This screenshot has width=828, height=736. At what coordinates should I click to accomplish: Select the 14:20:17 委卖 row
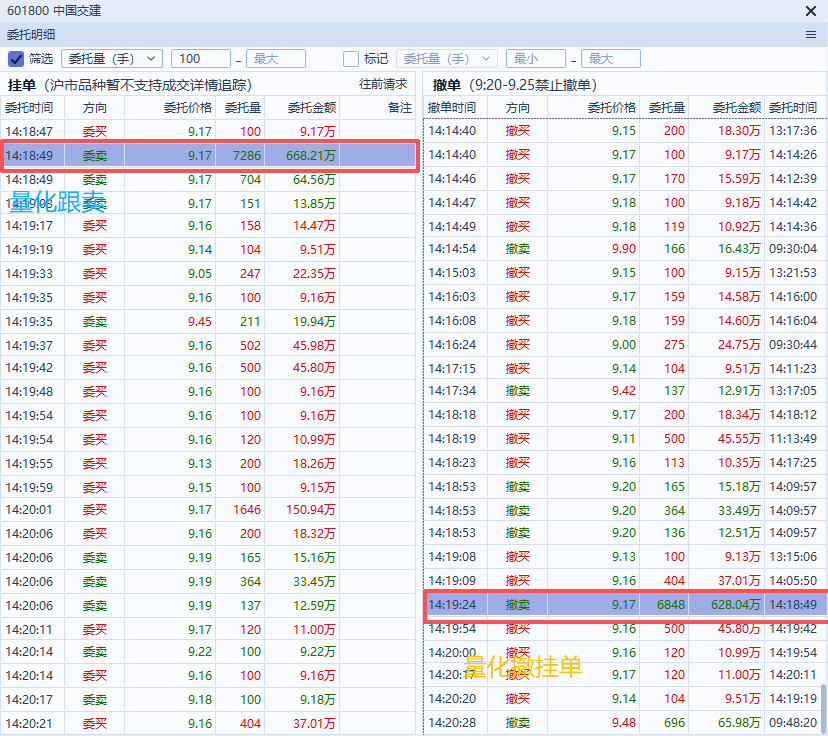209,700
